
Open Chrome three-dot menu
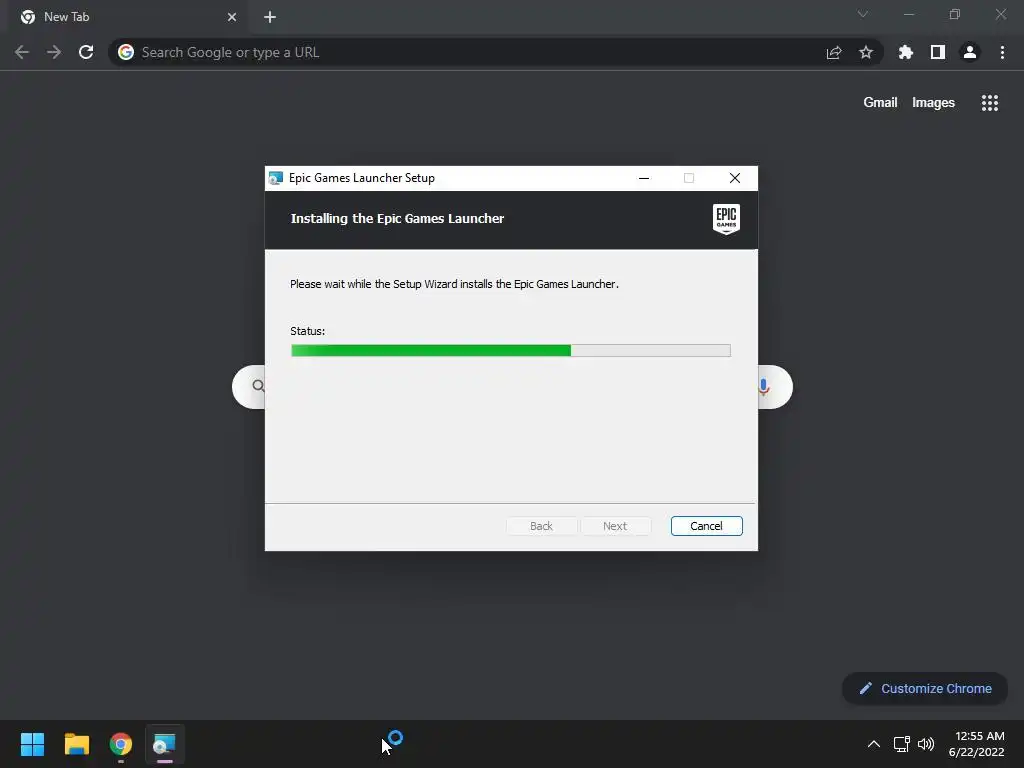tap(1002, 52)
